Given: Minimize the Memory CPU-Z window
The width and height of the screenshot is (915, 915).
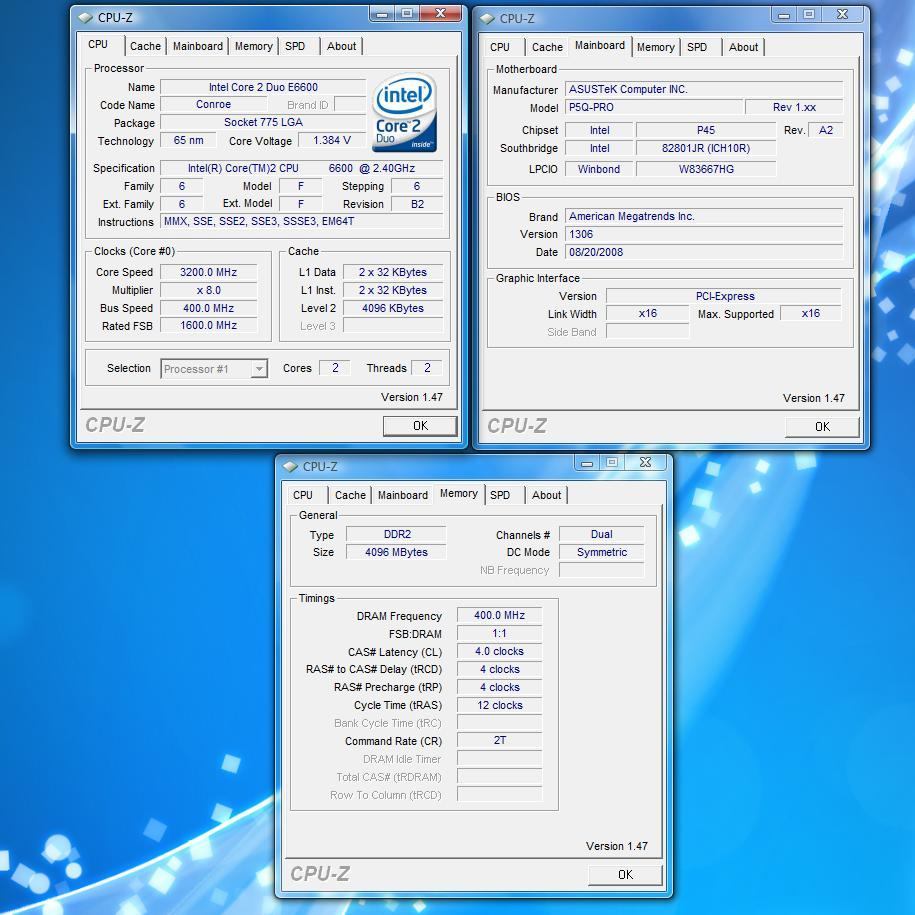Looking at the screenshot, I should [587, 463].
